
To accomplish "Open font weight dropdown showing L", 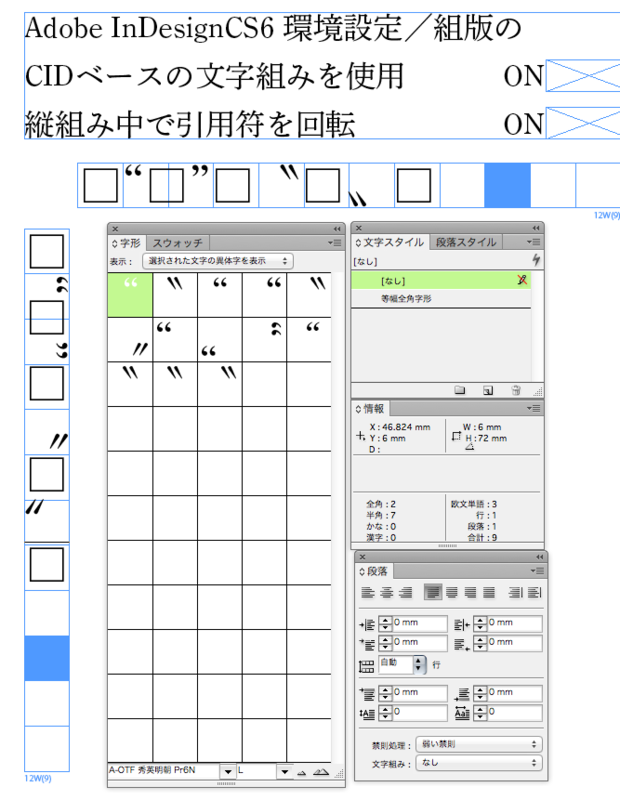I will point(285,771).
